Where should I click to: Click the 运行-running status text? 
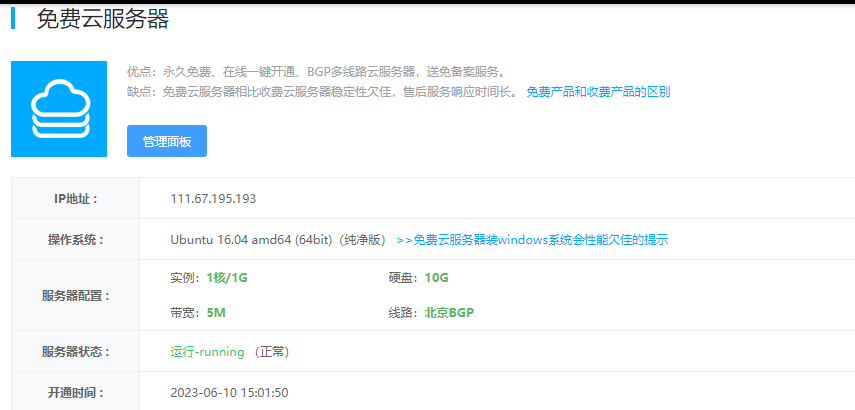click(208, 352)
